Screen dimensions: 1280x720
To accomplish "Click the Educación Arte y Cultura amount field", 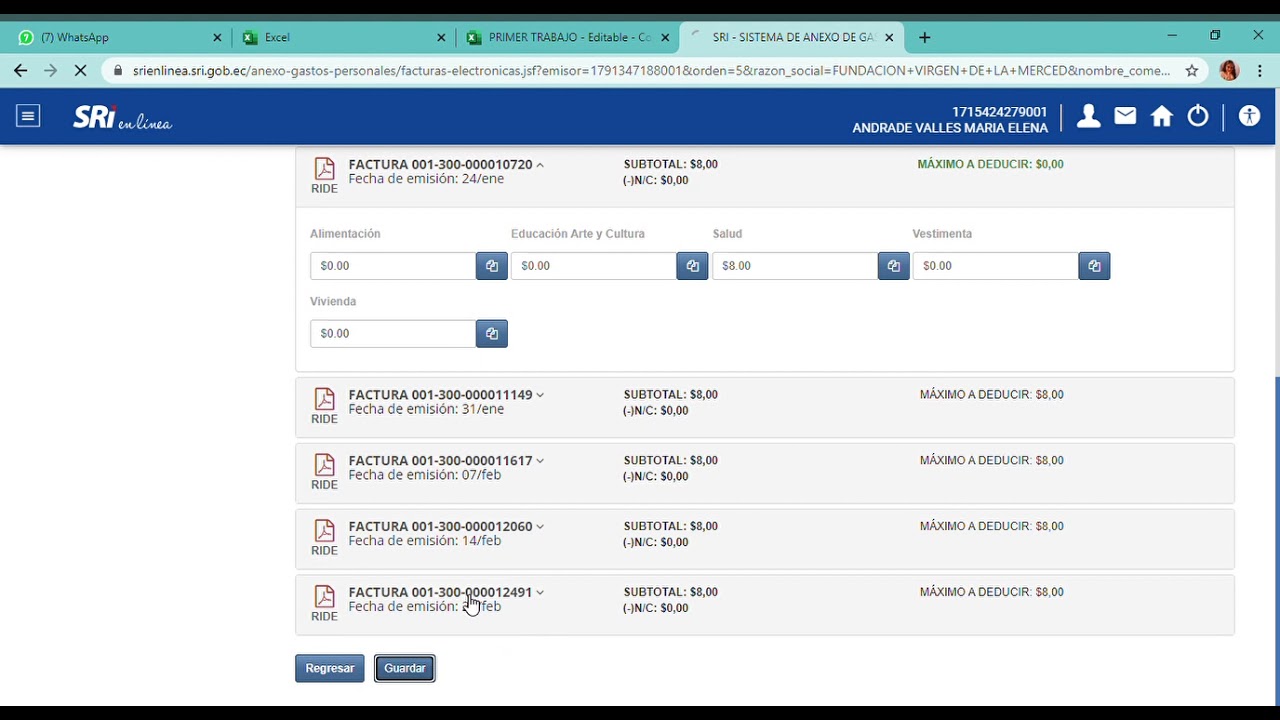I will point(594,266).
